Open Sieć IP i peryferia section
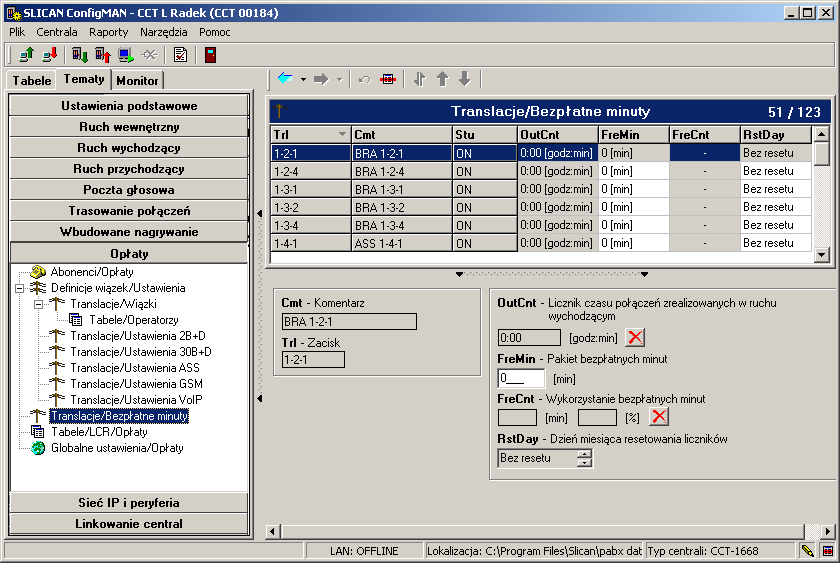The image size is (840, 563). 129,502
